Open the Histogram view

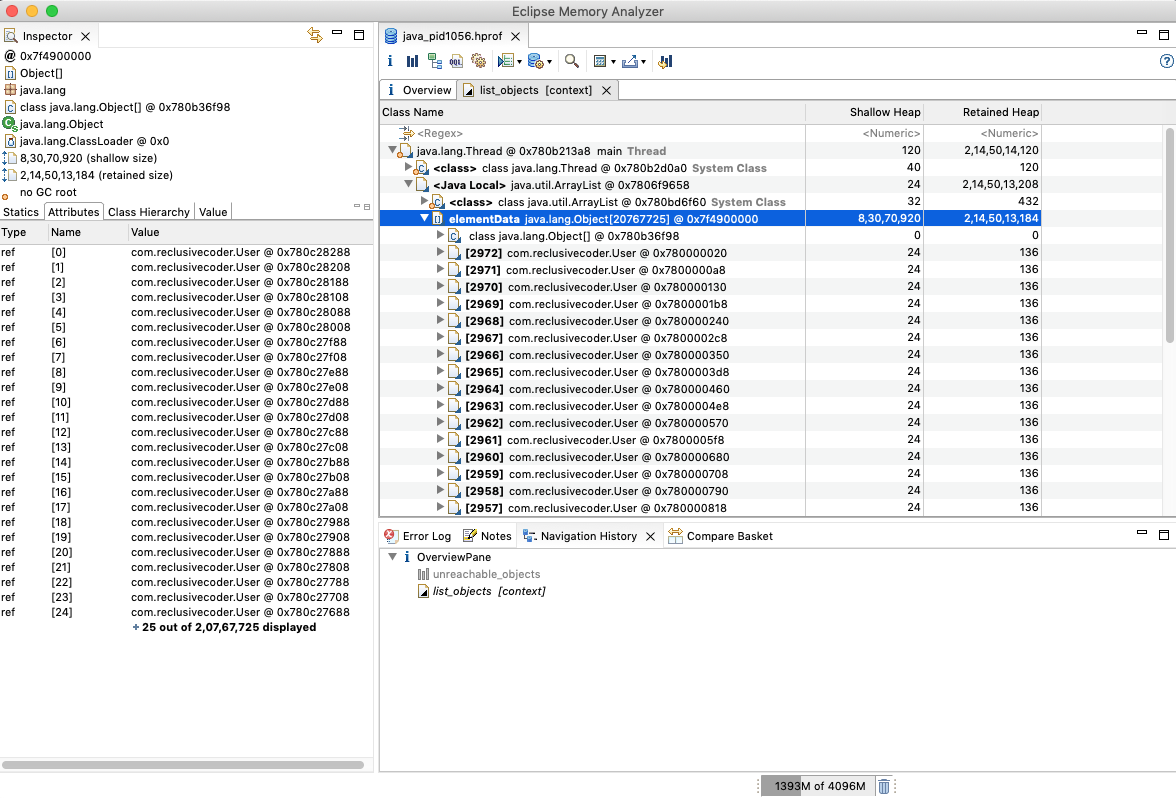(412, 61)
